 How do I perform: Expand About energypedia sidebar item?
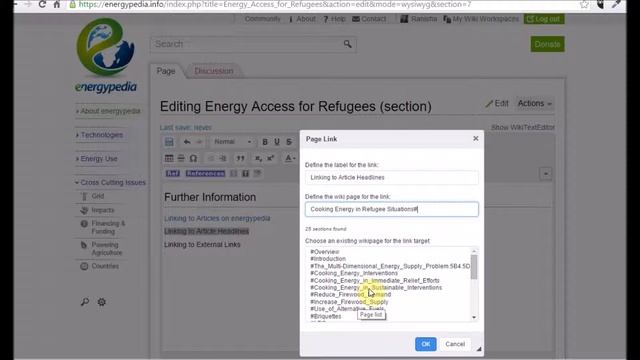[108, 111]
